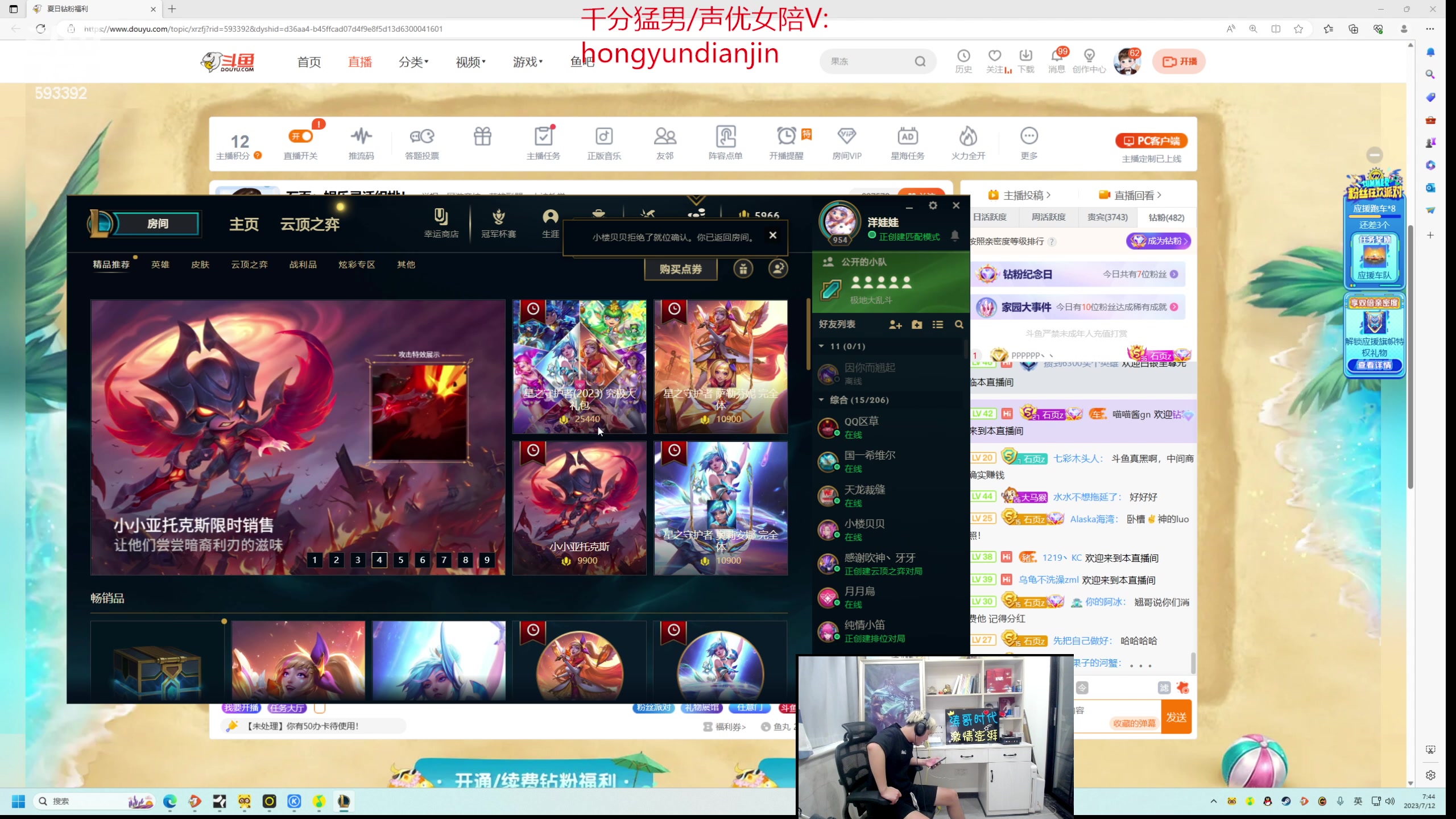This screenshot has width=1456, height=819.
Task: Jump to carousel slide 7
Action: click(444, 560)
